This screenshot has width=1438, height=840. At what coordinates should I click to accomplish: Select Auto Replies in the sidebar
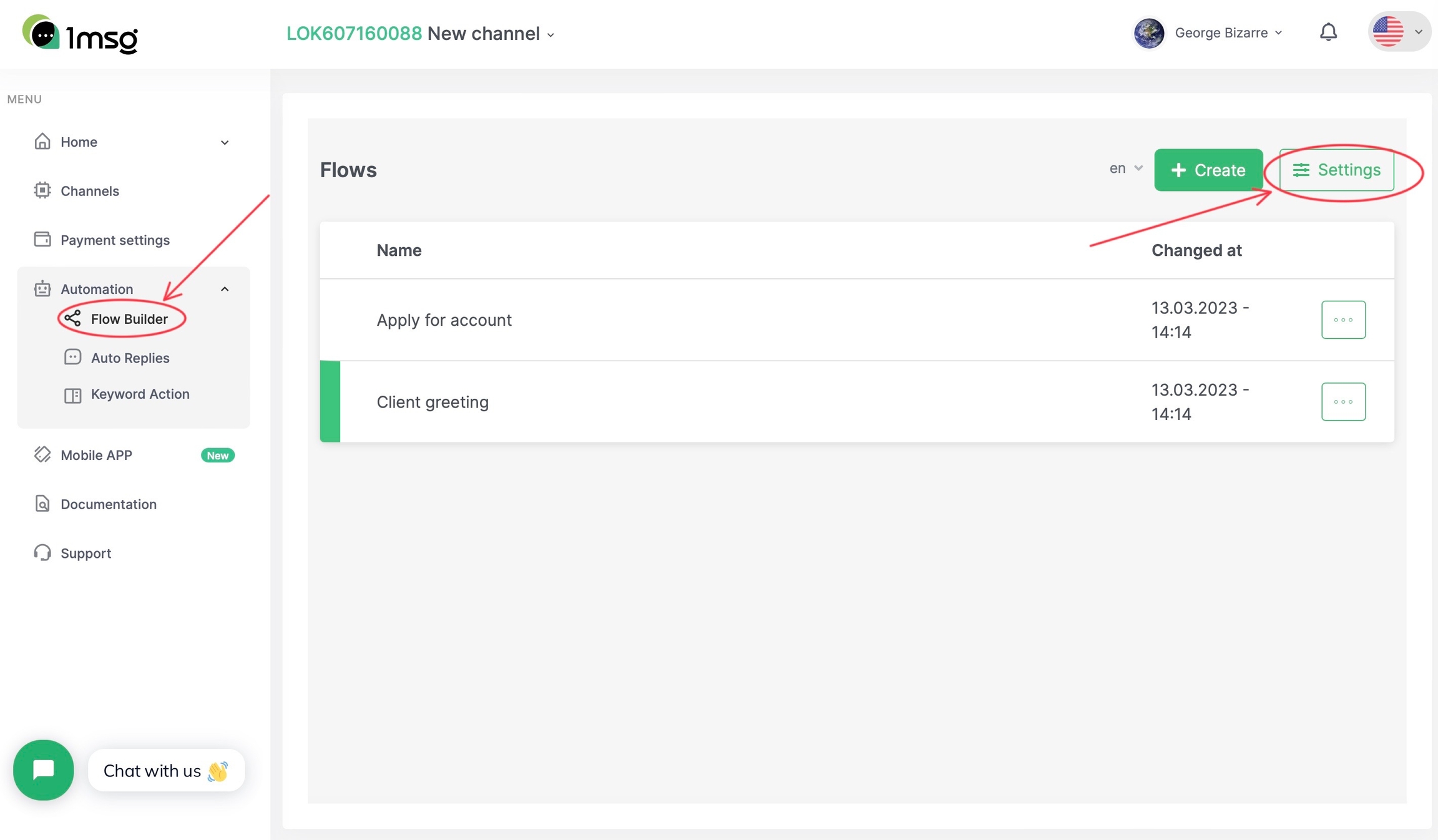coord(130,358)
